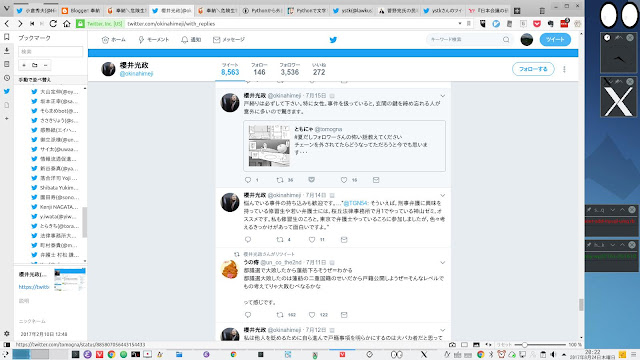Toggle tab tiling icon in status bar

click(464, 345)
